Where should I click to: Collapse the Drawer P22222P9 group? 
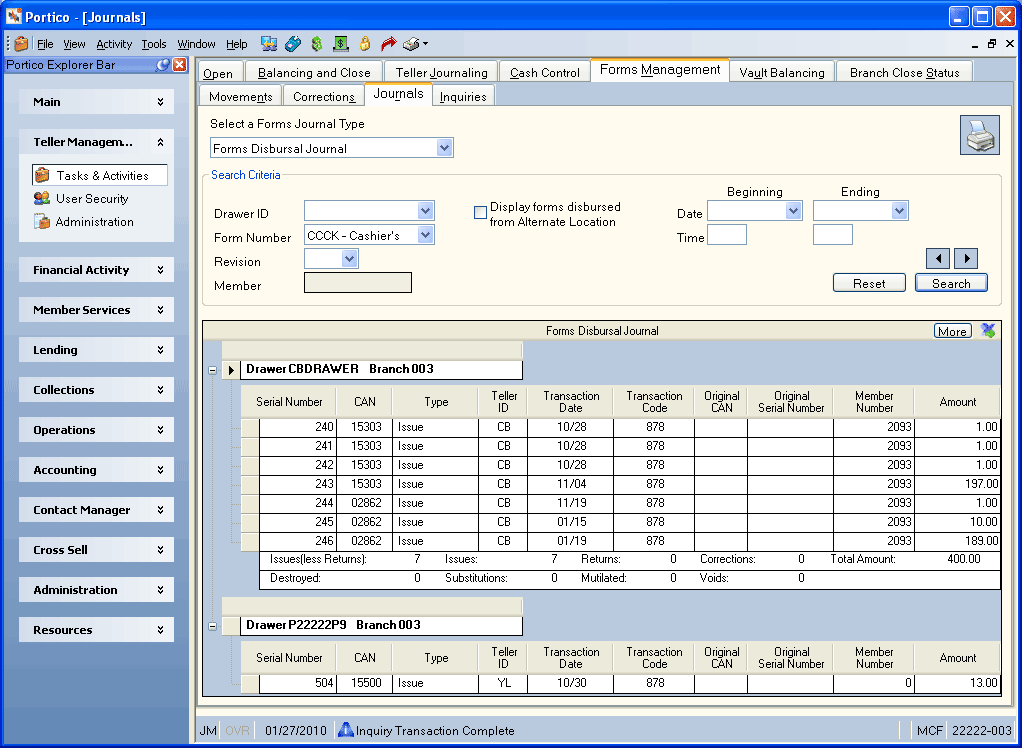point(212,626)
